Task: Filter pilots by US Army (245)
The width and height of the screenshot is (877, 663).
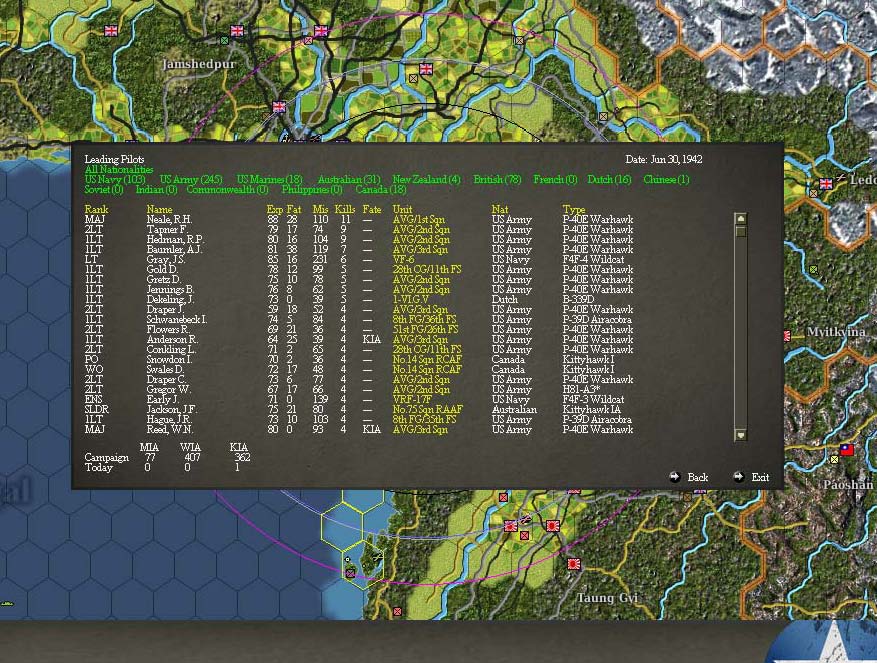Action: pos(191,179)
